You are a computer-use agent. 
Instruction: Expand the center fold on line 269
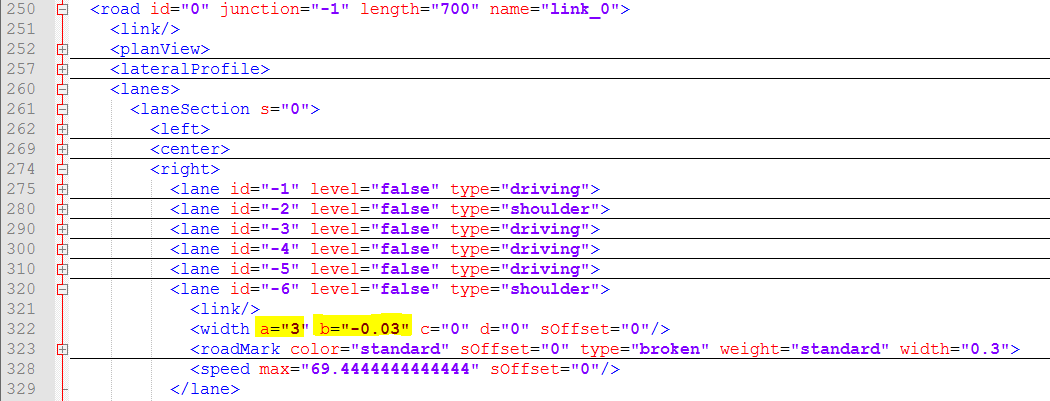click(62, 149)
